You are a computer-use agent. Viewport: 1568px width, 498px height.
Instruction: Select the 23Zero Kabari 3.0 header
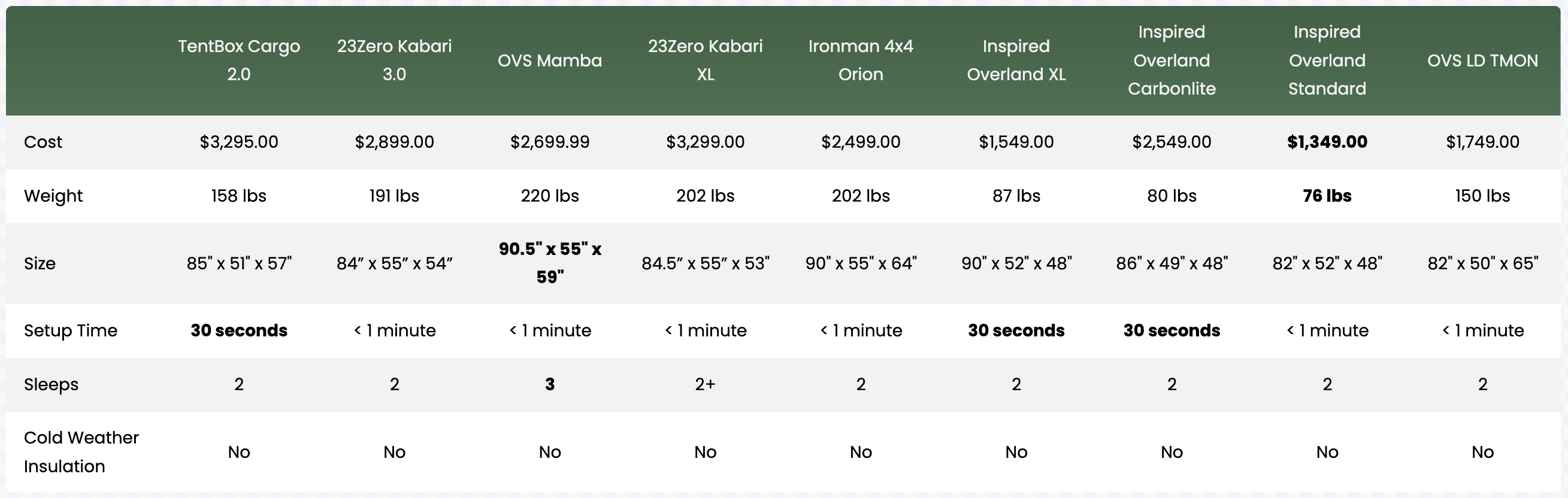(x=395, y=60)
